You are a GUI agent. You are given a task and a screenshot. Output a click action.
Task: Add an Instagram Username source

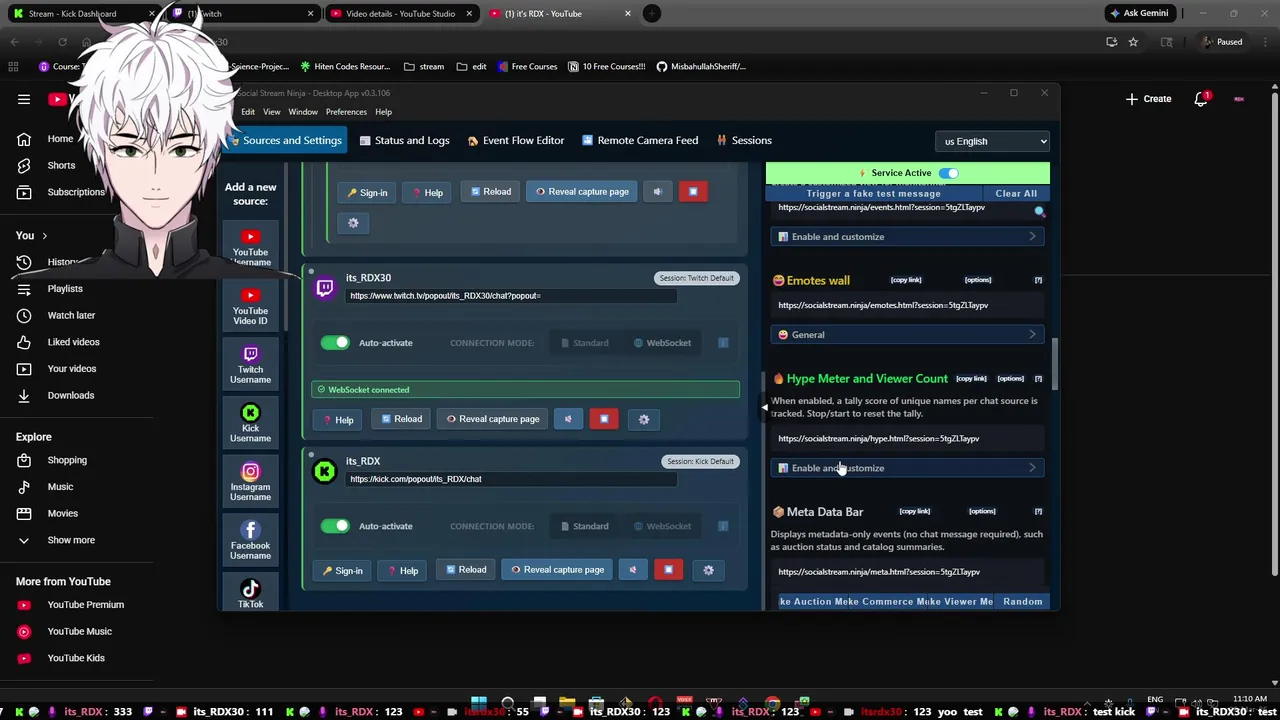[250, 481]
